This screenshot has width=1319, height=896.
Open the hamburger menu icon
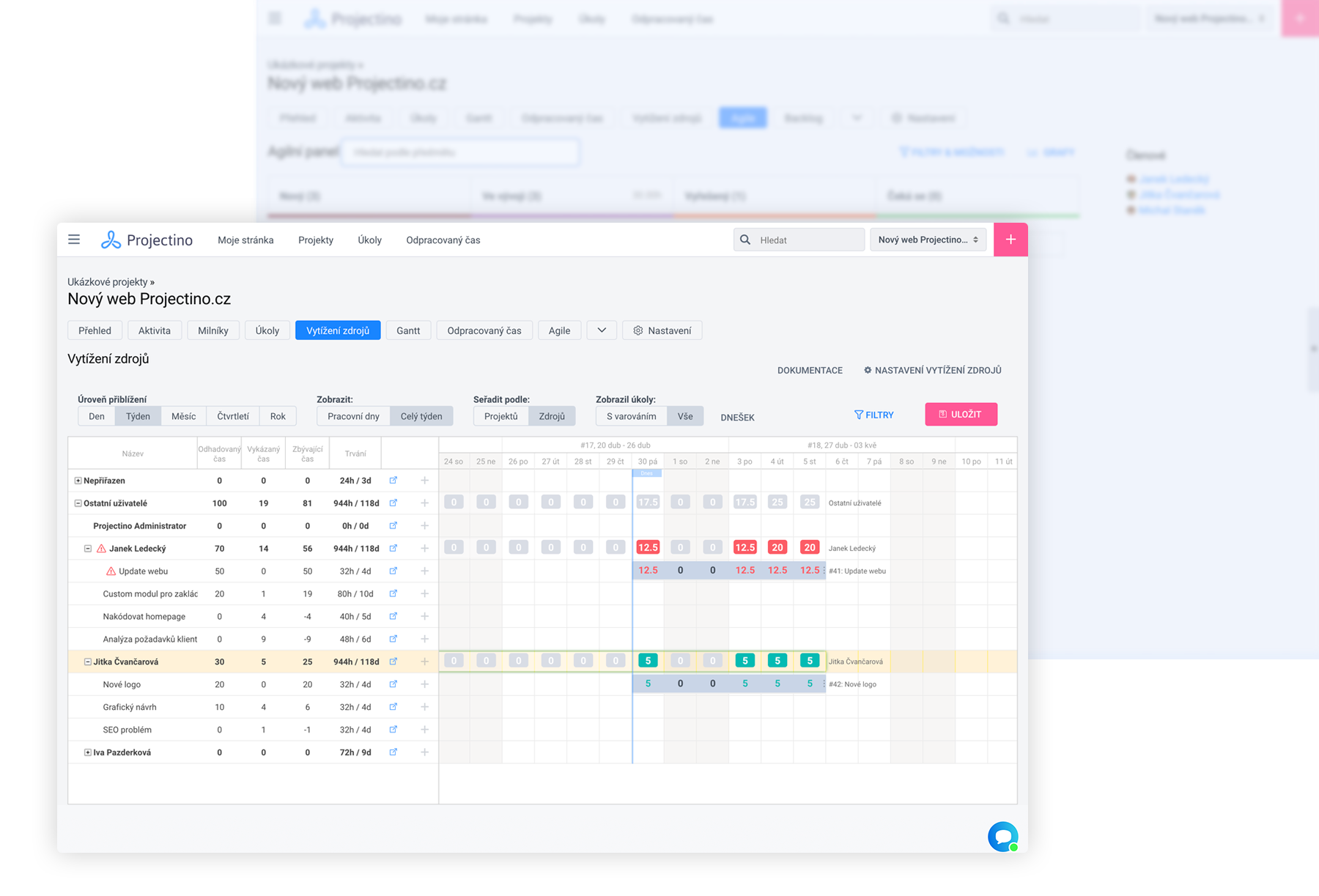click(74, 240)
